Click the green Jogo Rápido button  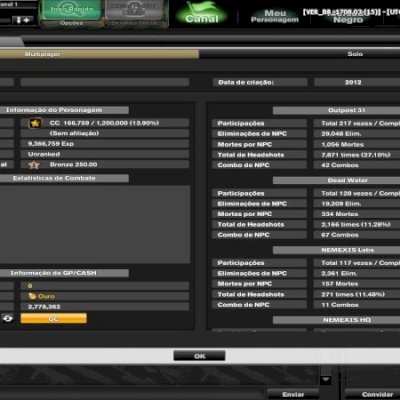71,10
